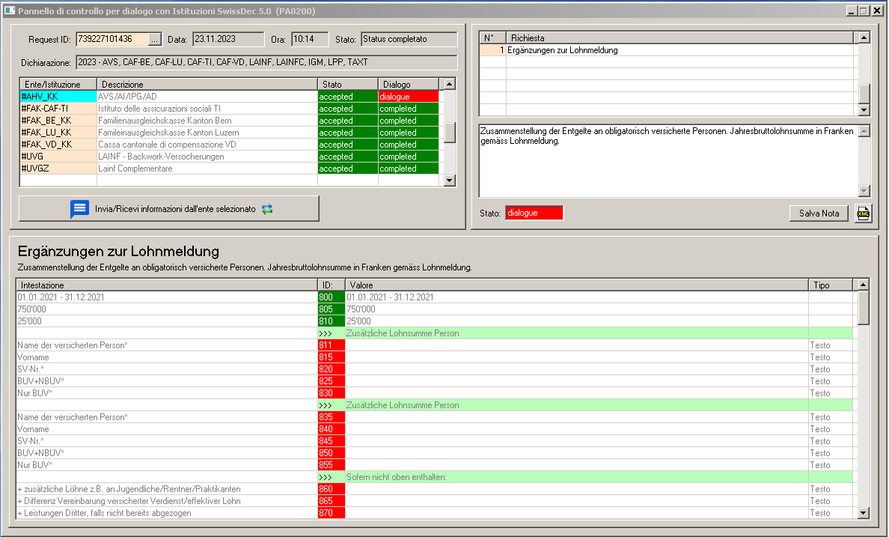This screenshot has height=537, width=889.
Task: Click the Valore cell for ID 811
Action: 575,345
